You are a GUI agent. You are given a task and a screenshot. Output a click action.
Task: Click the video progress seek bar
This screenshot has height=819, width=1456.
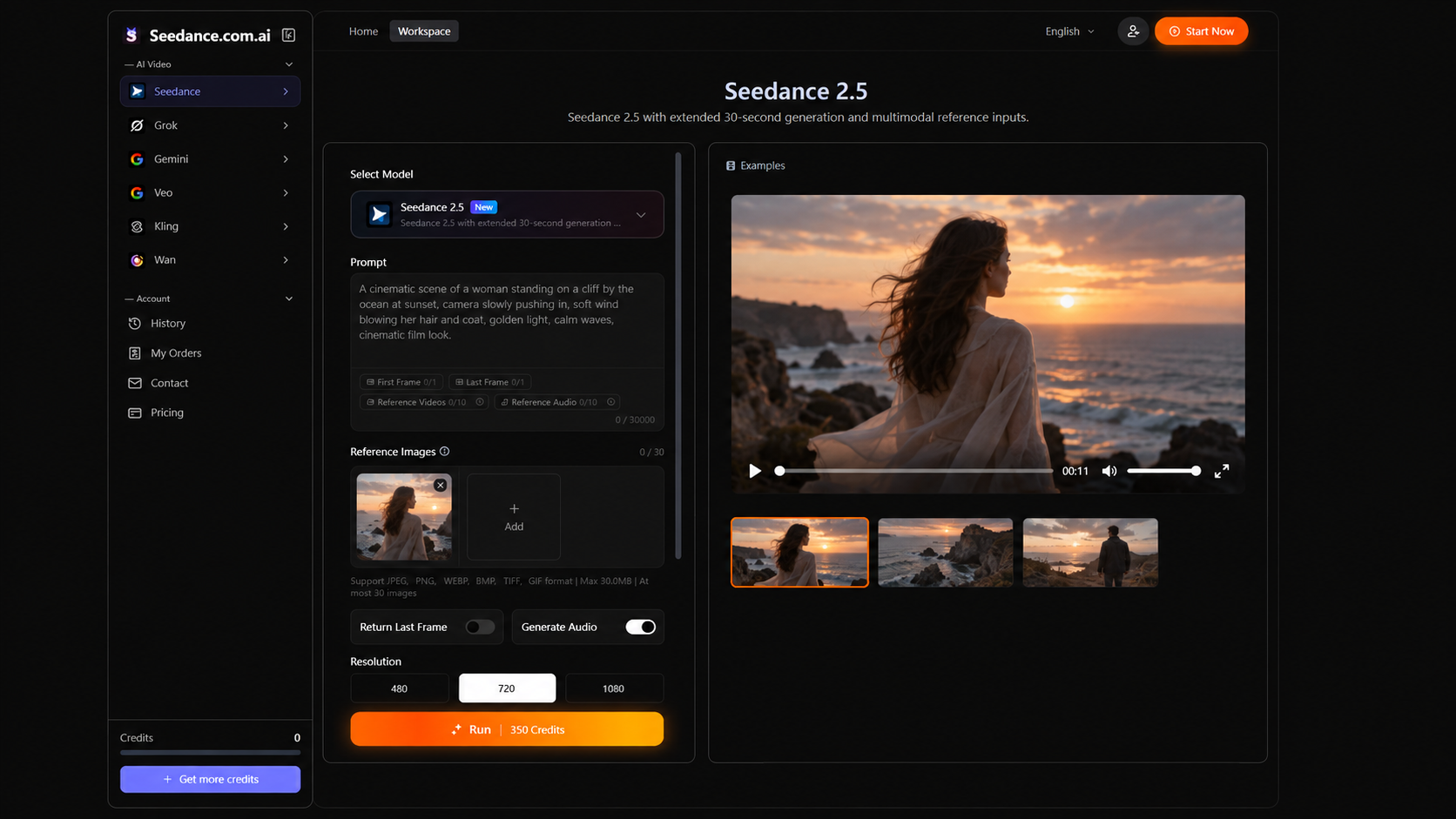(x=914, y=471)
